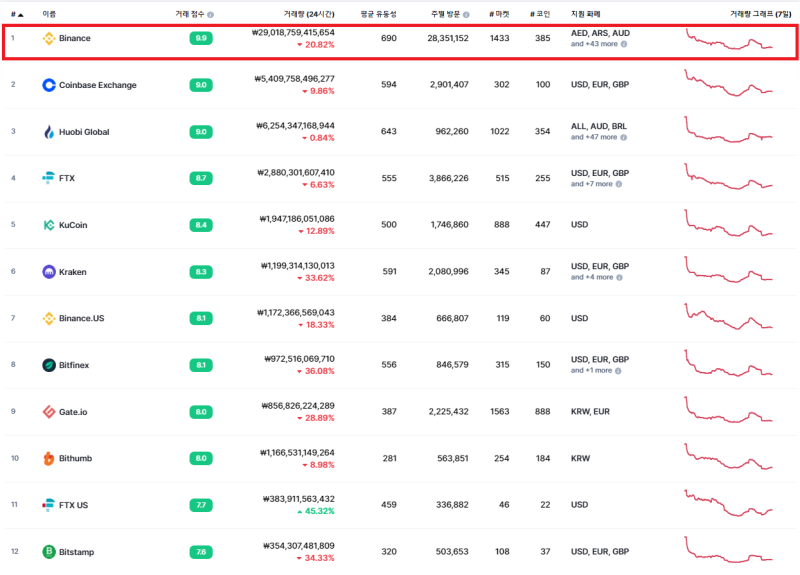Click Coinbase Exchange 7-day volume graph
This screenshot has width=800, height=575.
pos(729,83)
